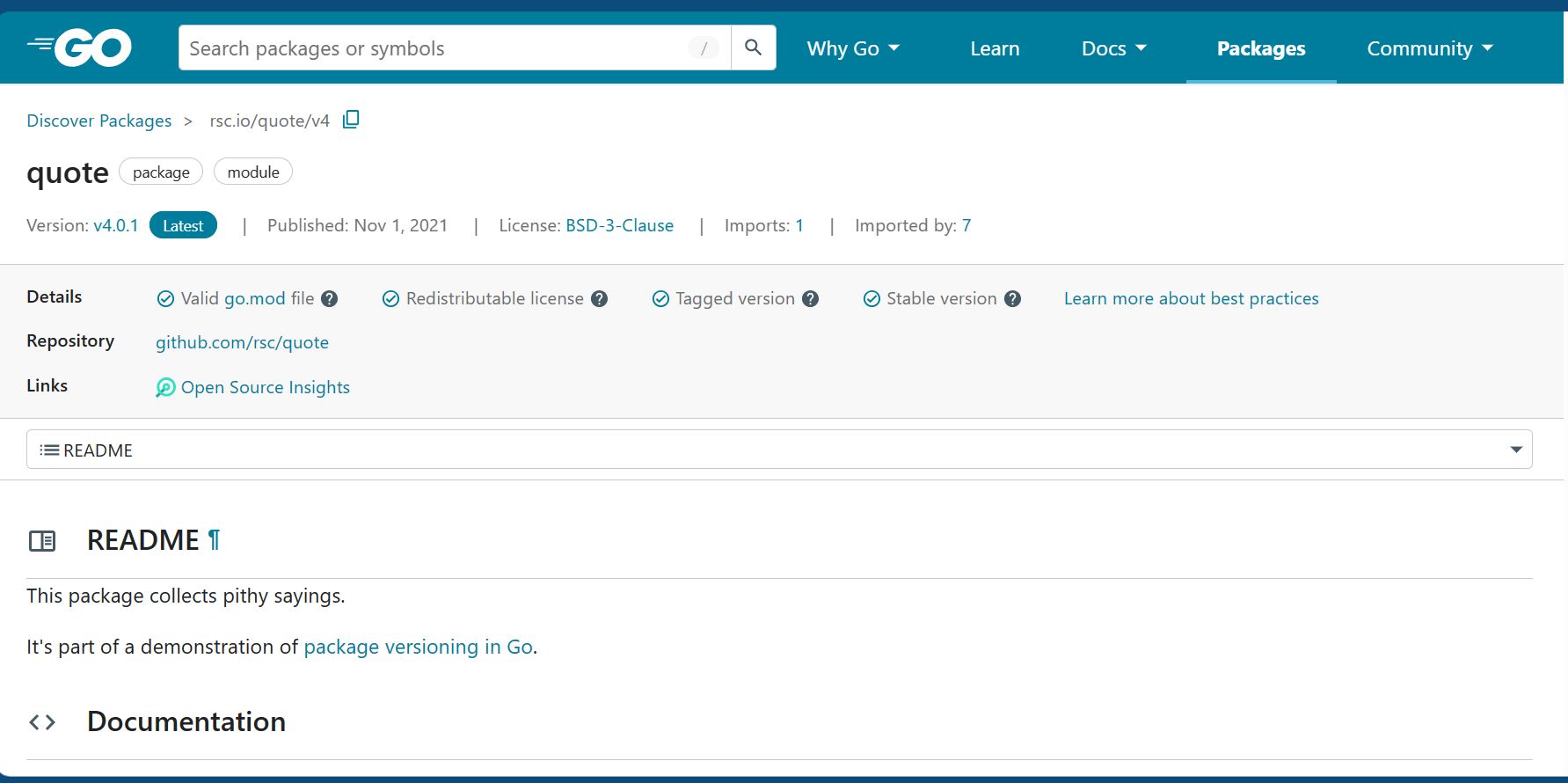The height and width of the screenshot is (783, 1568).
Task: Copy the rsc.io/quote/v4 path icon
Action: coord(351,120)
